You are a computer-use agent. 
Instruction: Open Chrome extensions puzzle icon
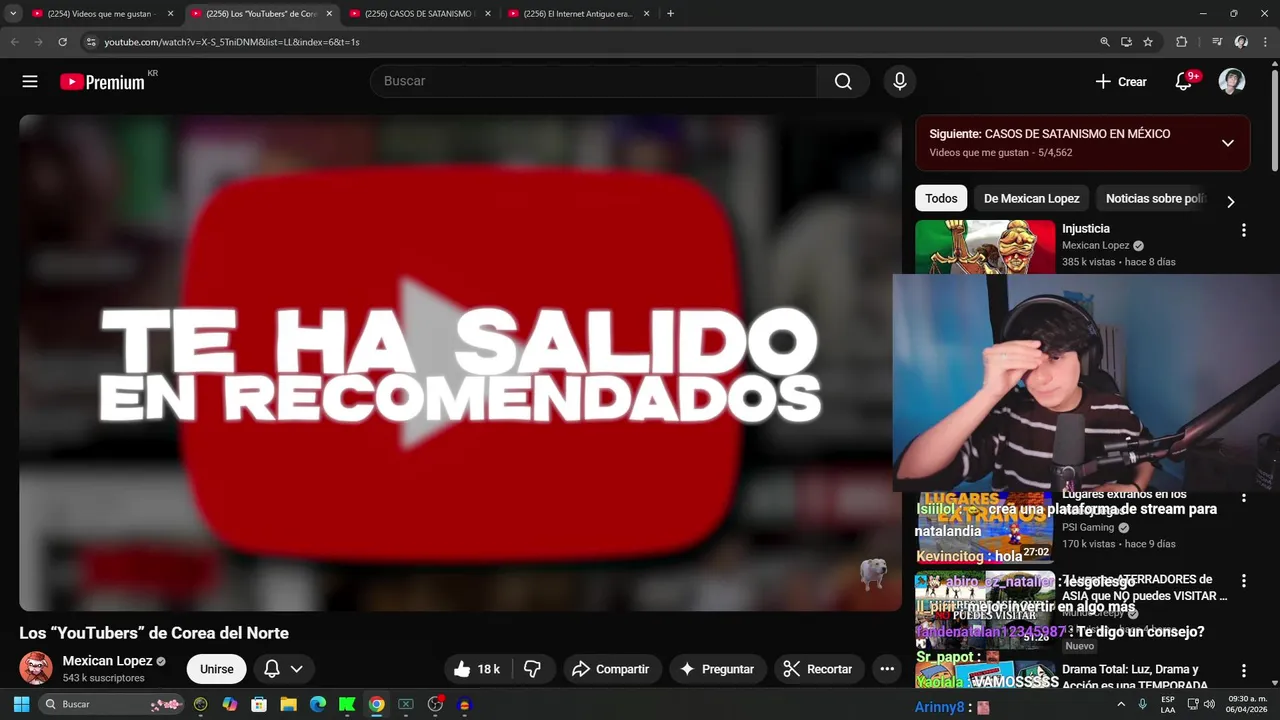click(1181, 42)
